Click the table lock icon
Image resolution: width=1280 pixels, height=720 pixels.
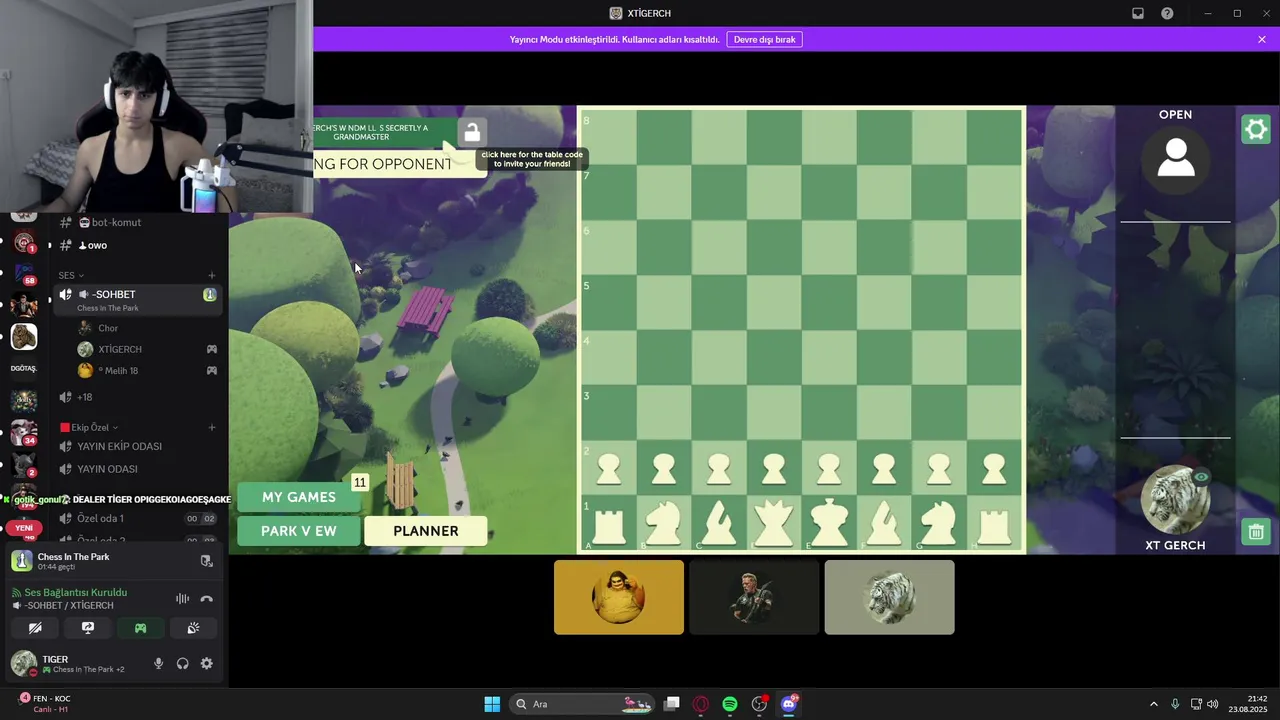pyautogui.click(x=472, y=132)
